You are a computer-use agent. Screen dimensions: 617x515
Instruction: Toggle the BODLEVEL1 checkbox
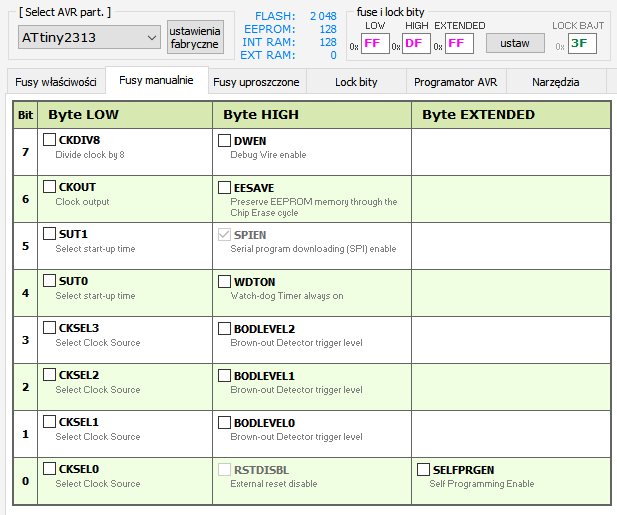click(224, 375)
